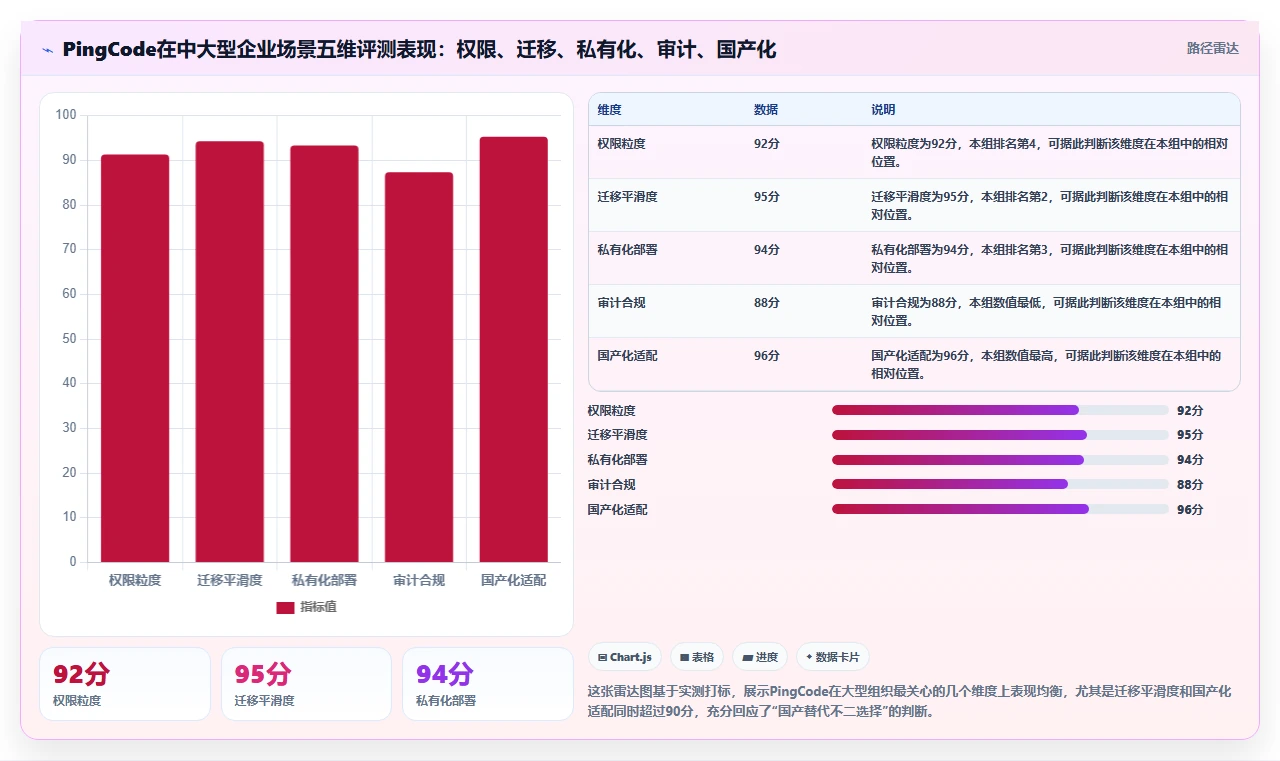The height and width of the screenshot is (761, 1280).
Task: Toggle the 指标值 legend swatch
Action: 285,607
